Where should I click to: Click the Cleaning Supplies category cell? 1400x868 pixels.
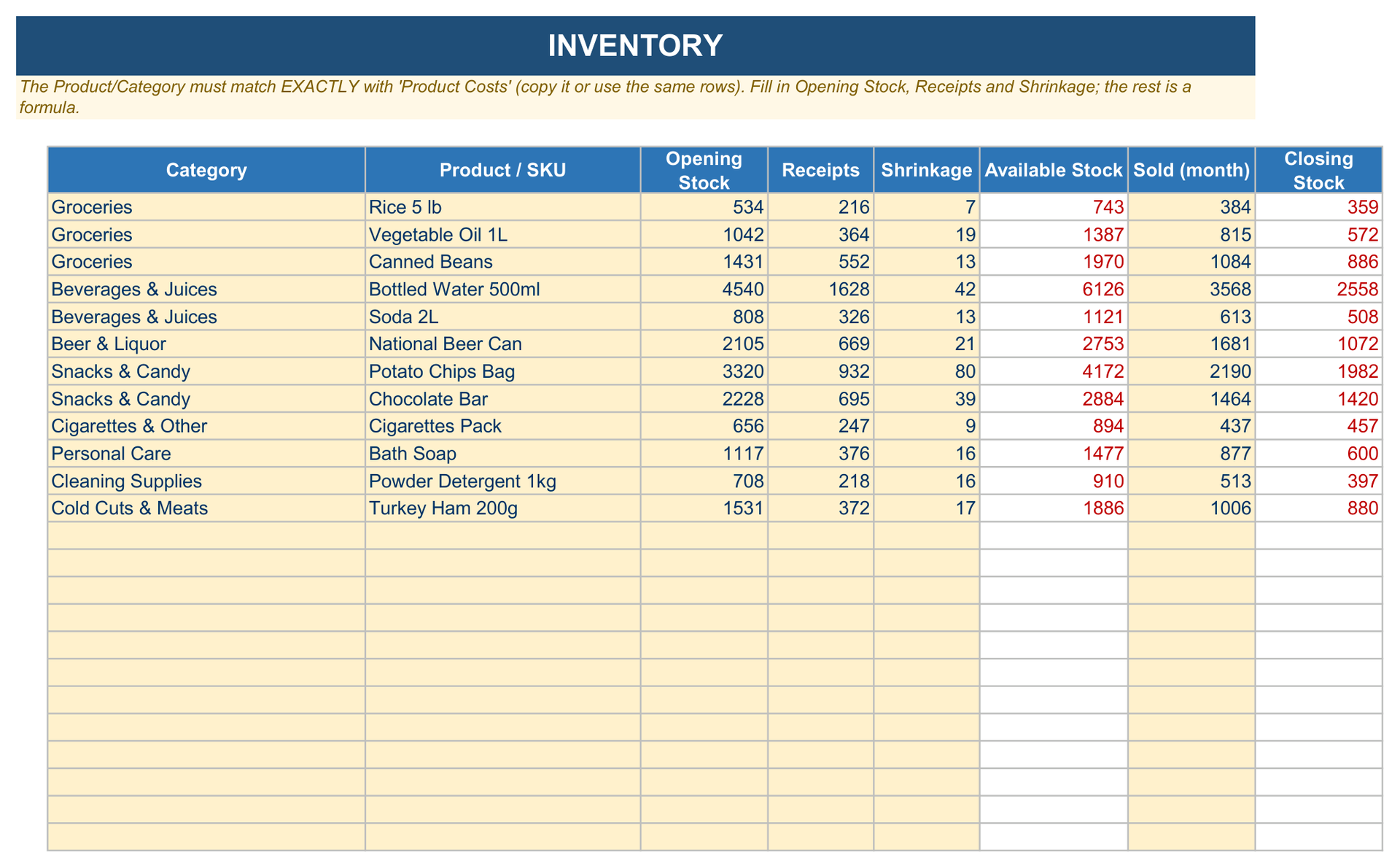coord(206,481)
